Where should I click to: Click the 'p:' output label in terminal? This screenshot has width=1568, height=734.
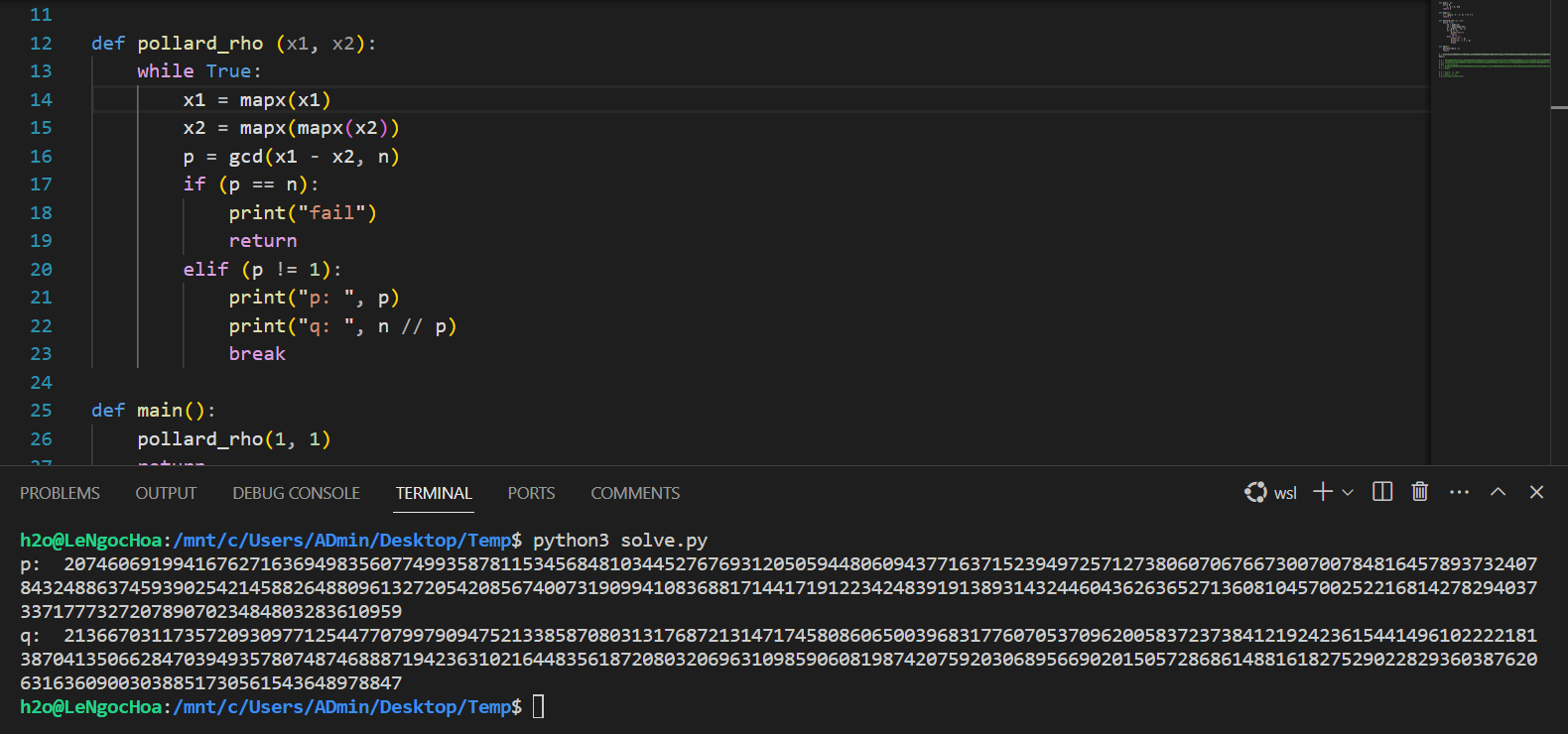[x=31, y=564]
